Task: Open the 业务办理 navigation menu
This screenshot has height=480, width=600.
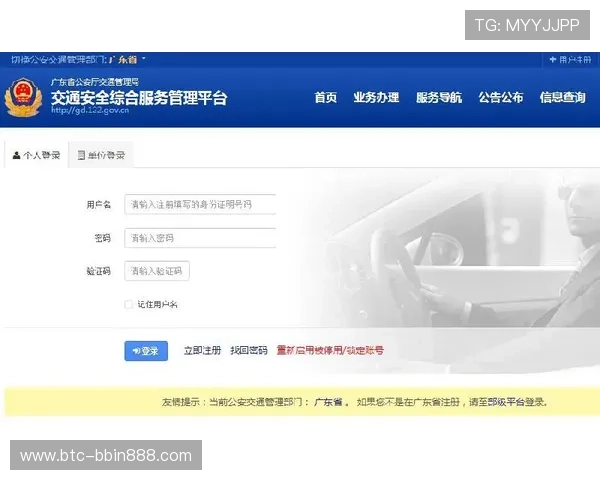Action: 376,97
